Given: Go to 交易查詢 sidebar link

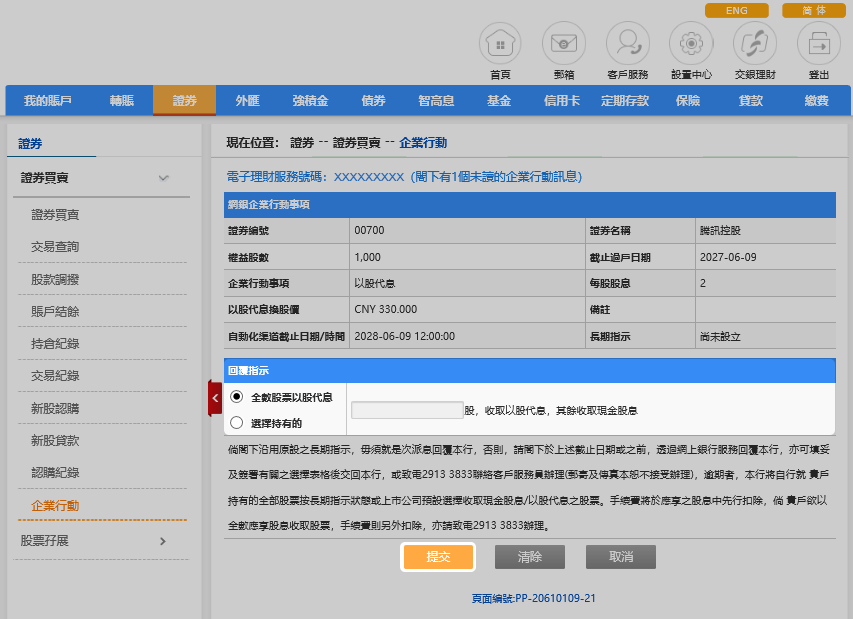Looking at the screenshot, I should (x=55, y=246).
